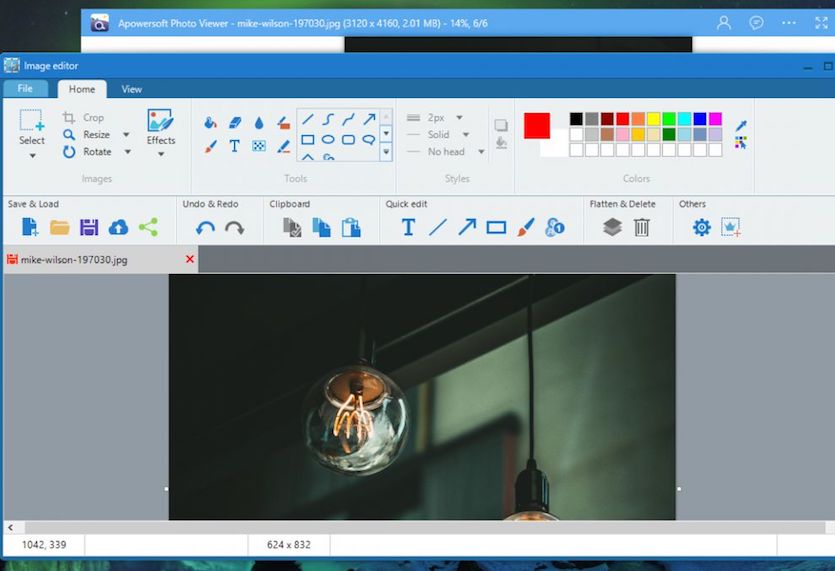Pick the straight line shape

click(308, 119)
